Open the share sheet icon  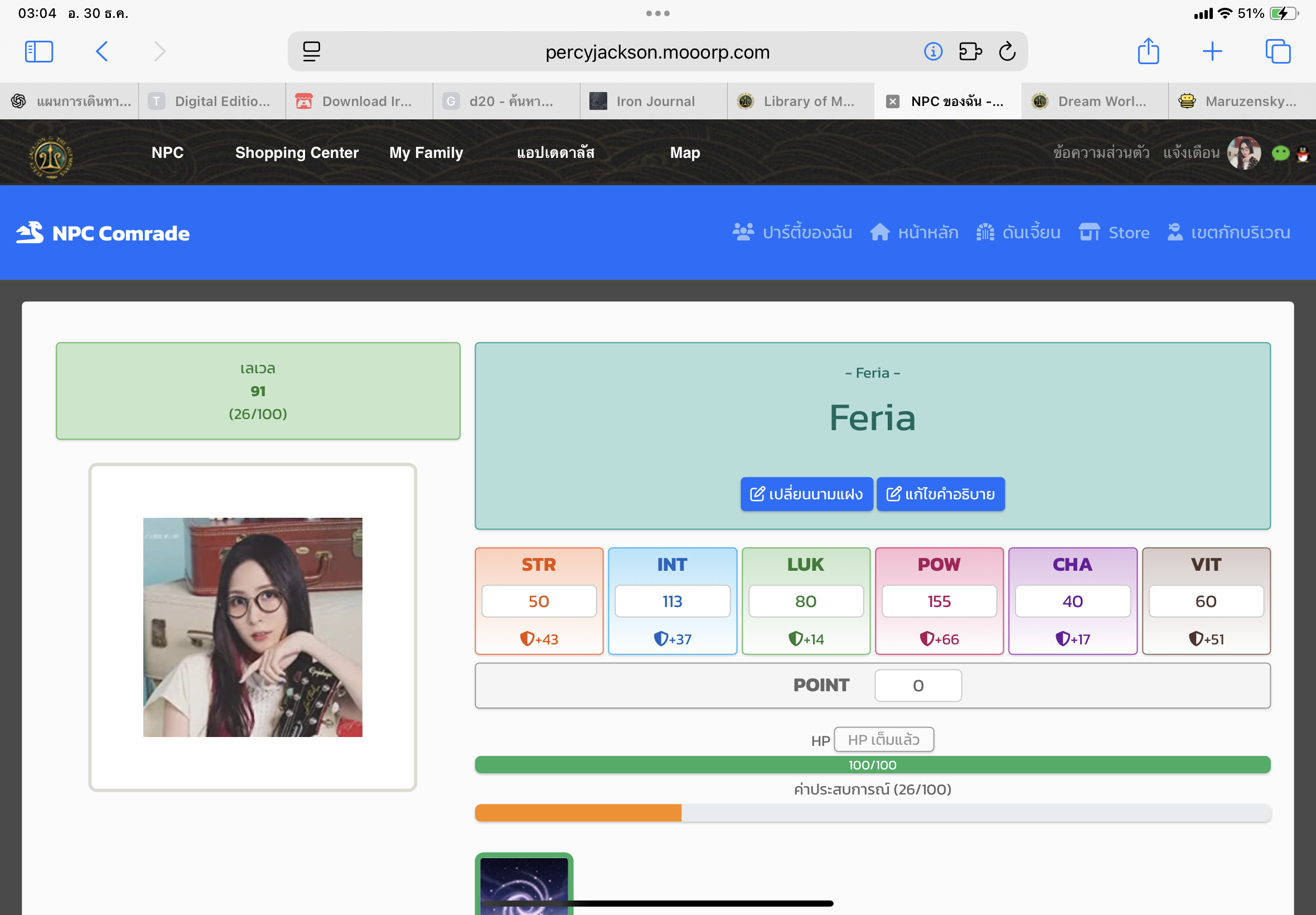(1148, 51)
